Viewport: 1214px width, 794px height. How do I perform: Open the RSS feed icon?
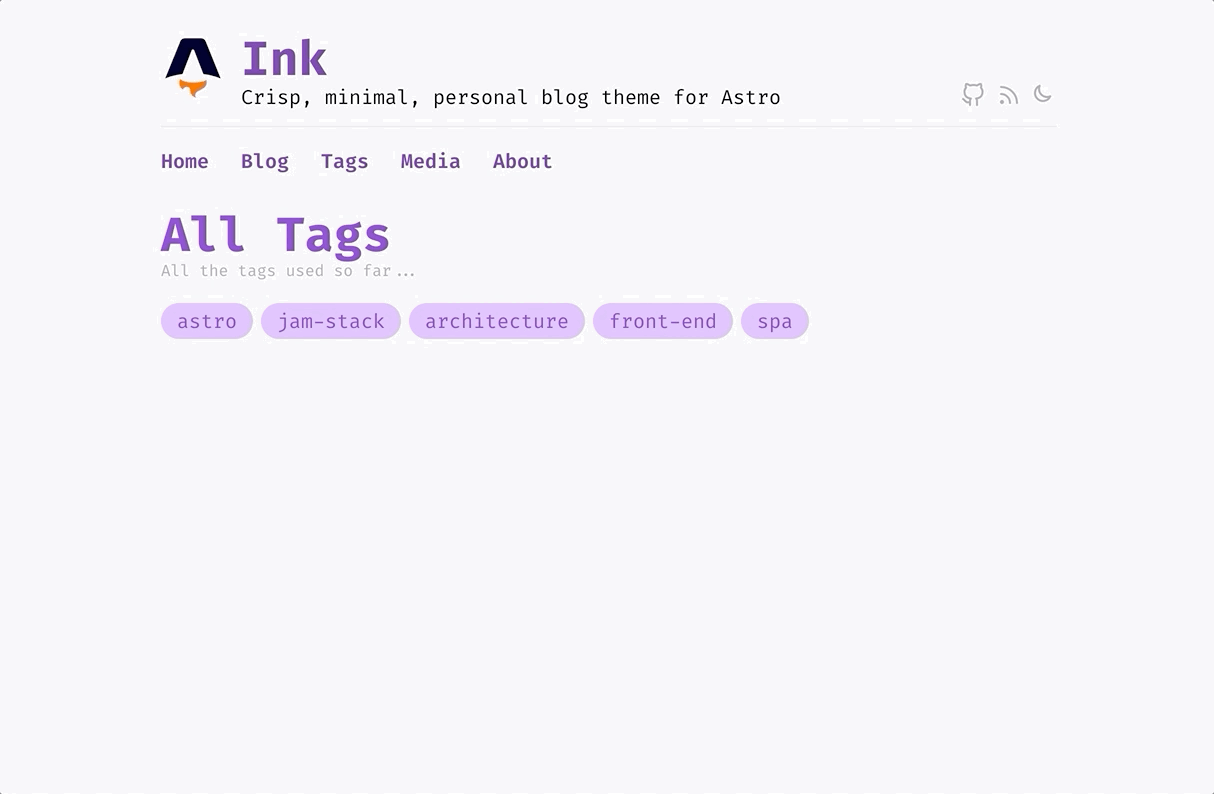coord(1008,95)
